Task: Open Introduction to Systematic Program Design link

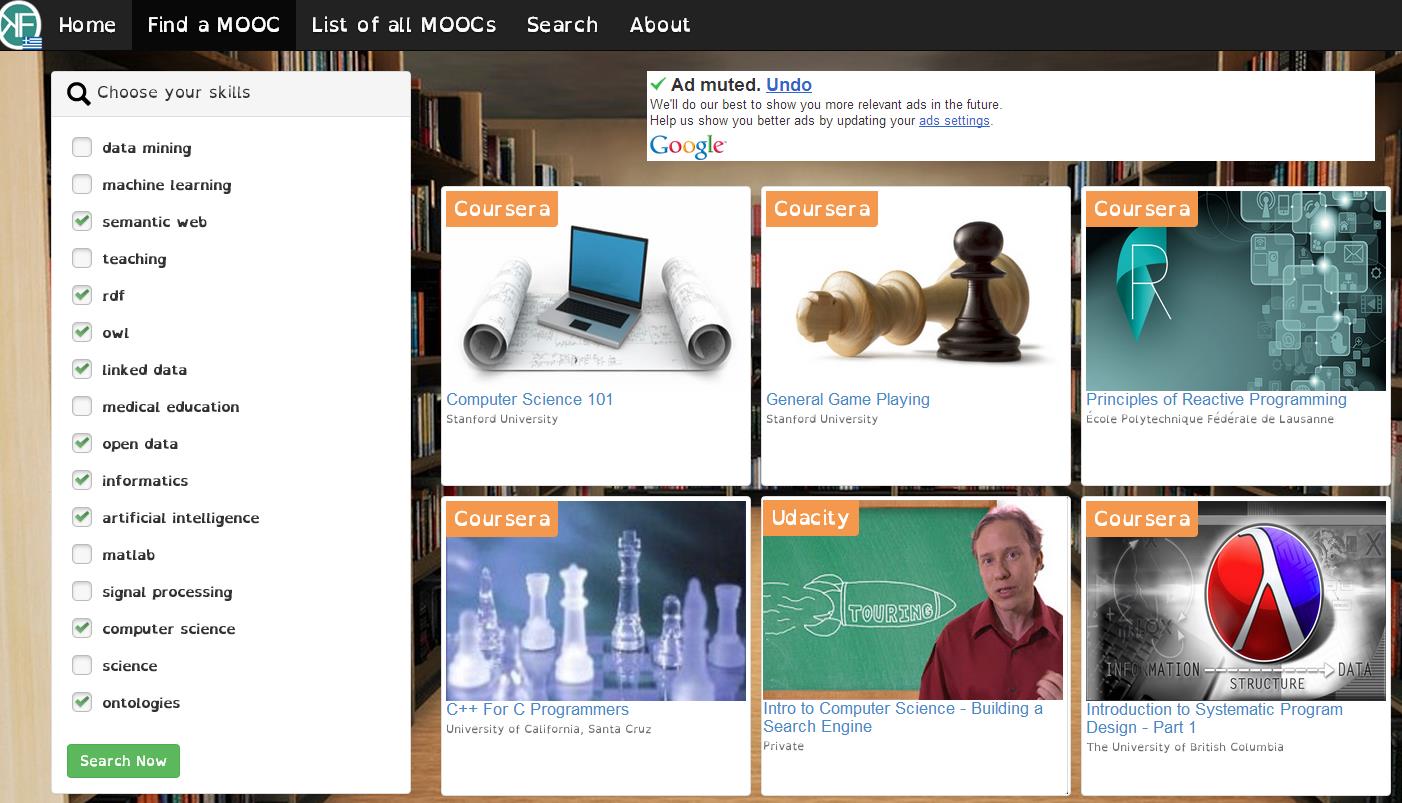Action: pyautogui.click(x=1214, y=718)
